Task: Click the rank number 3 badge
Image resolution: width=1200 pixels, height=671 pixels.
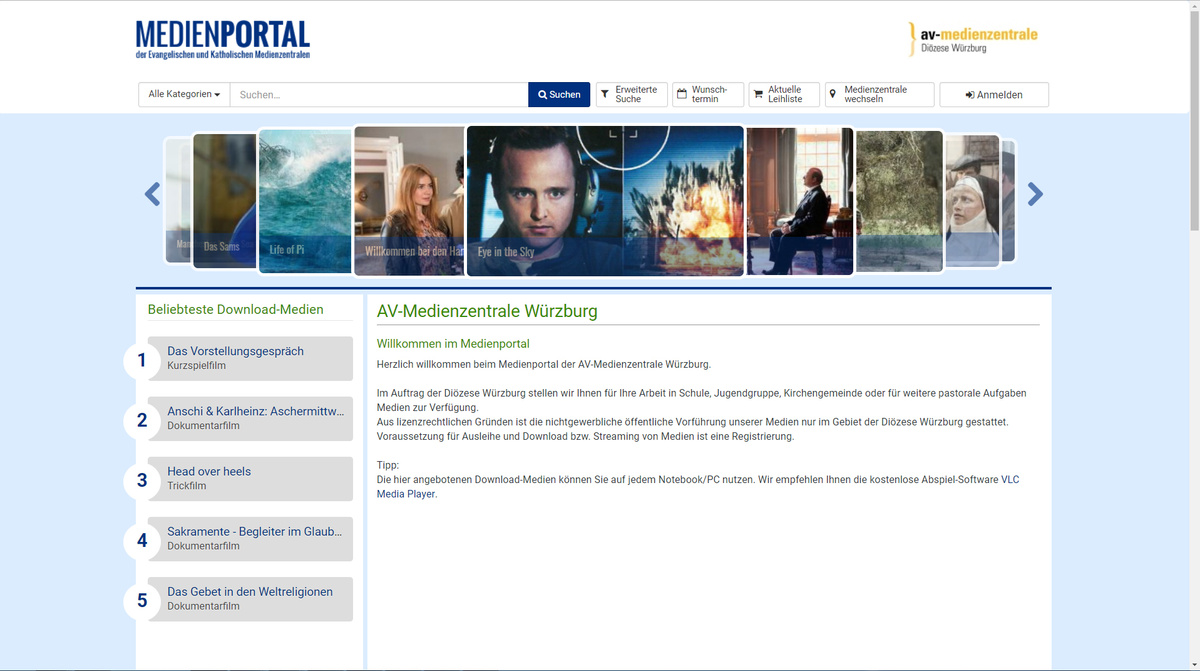Action: (142, 480)
